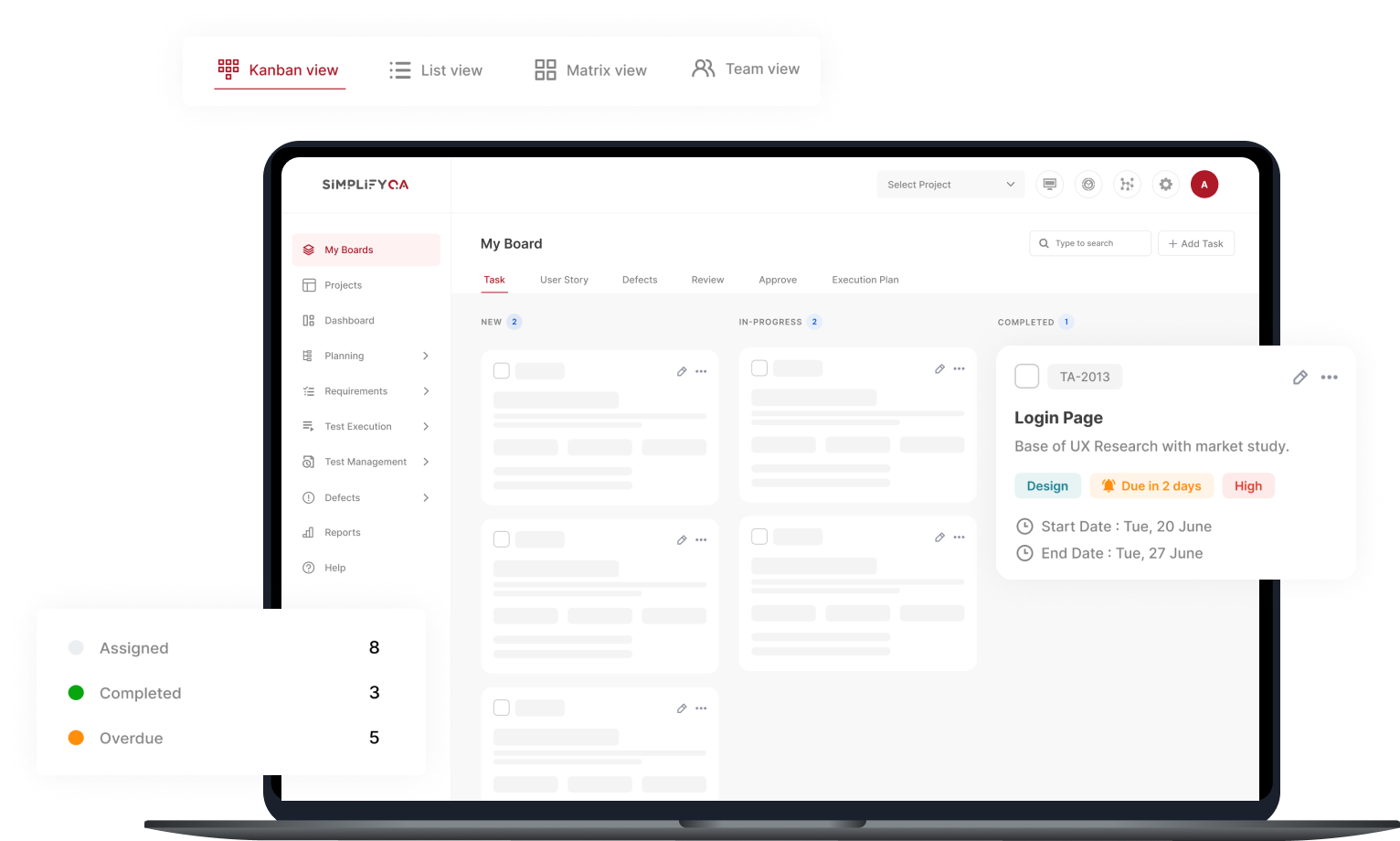Click the orange Overdue status dot
The height and width of the screenshot is (841, 1400).
click(76, 738)
